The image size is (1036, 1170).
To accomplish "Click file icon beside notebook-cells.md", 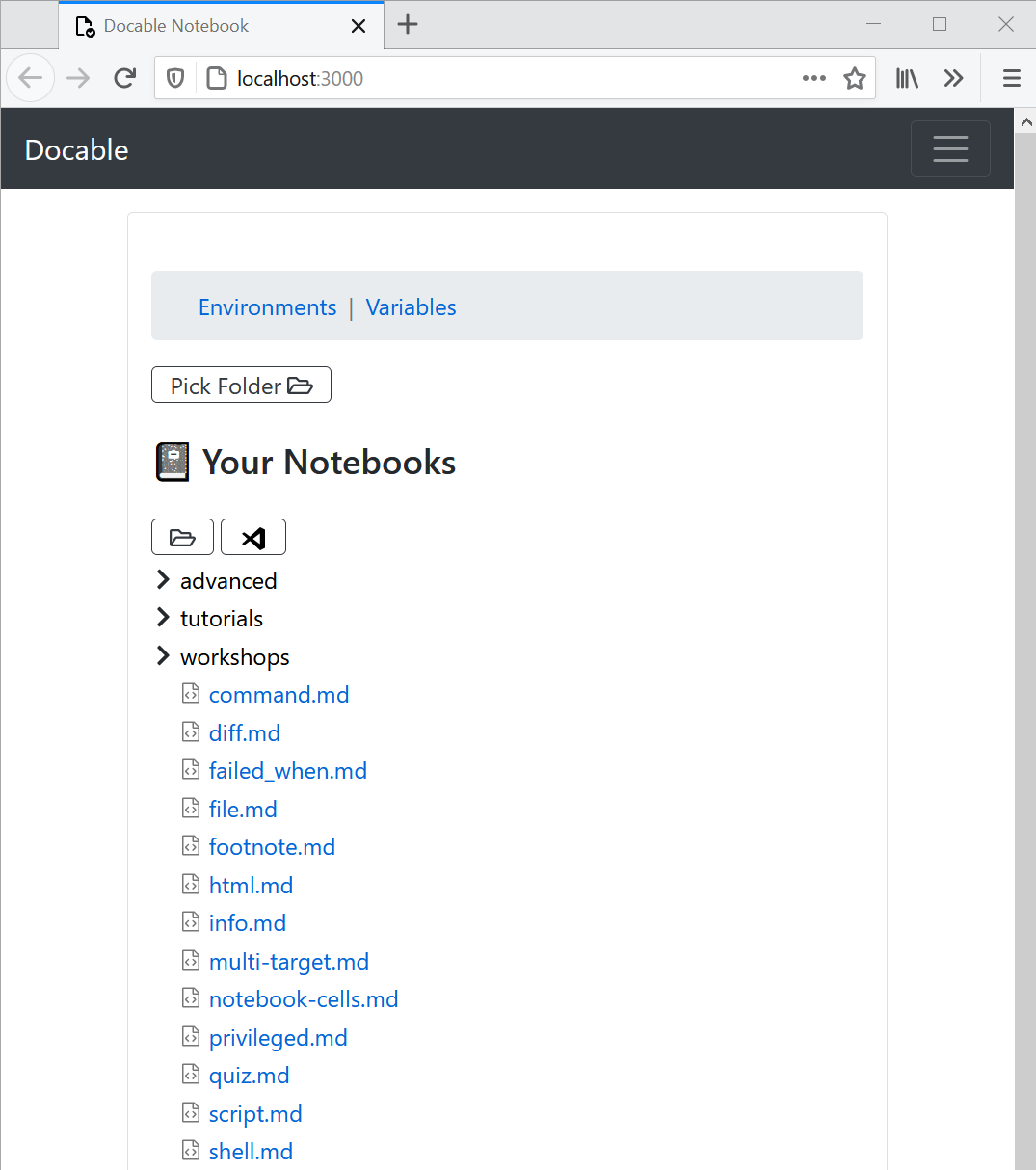I will pos(191,997).
